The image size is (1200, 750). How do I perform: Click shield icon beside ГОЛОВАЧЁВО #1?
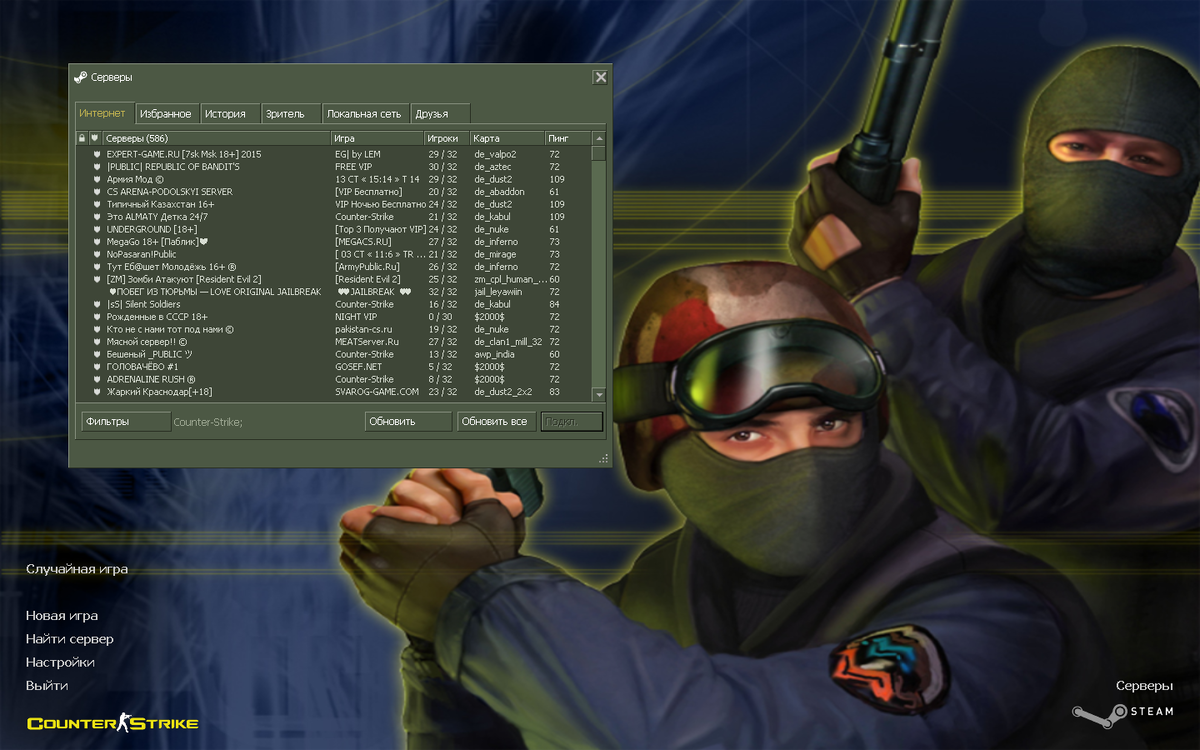98,367
